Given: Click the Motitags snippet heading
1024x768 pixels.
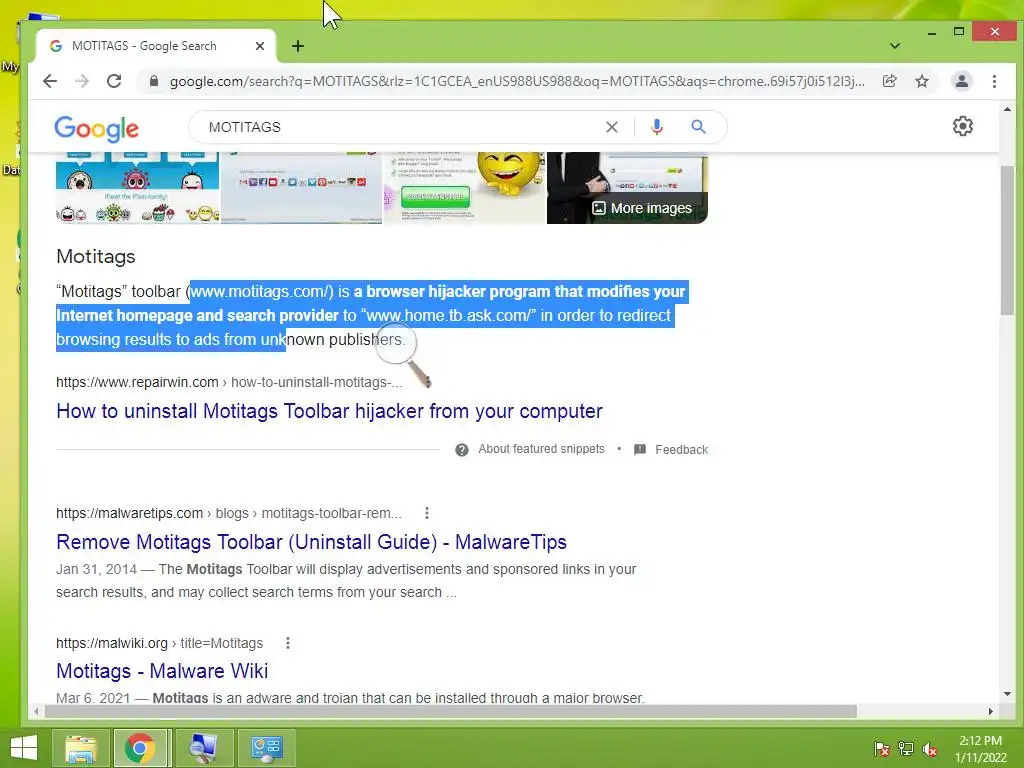Looking at the screenshot, I should (x=95, y=257).
